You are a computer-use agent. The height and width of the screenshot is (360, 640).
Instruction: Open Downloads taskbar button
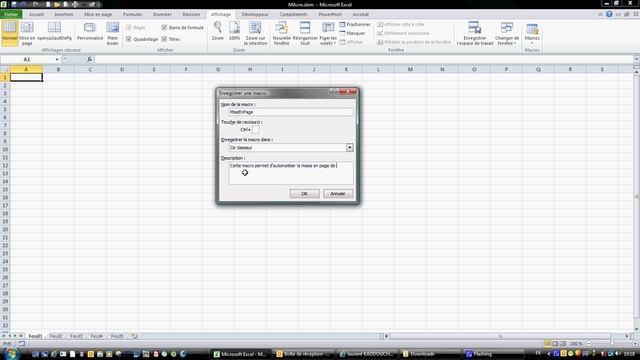(429, 354)
